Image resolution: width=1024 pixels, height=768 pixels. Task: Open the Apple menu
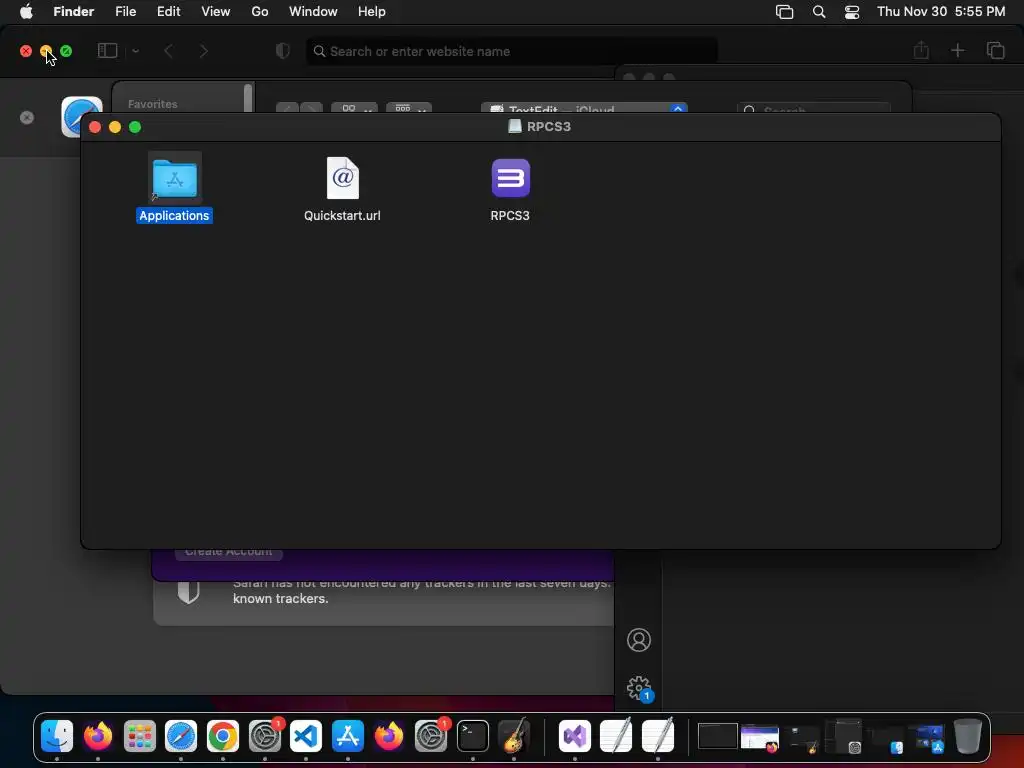(26, 12)
